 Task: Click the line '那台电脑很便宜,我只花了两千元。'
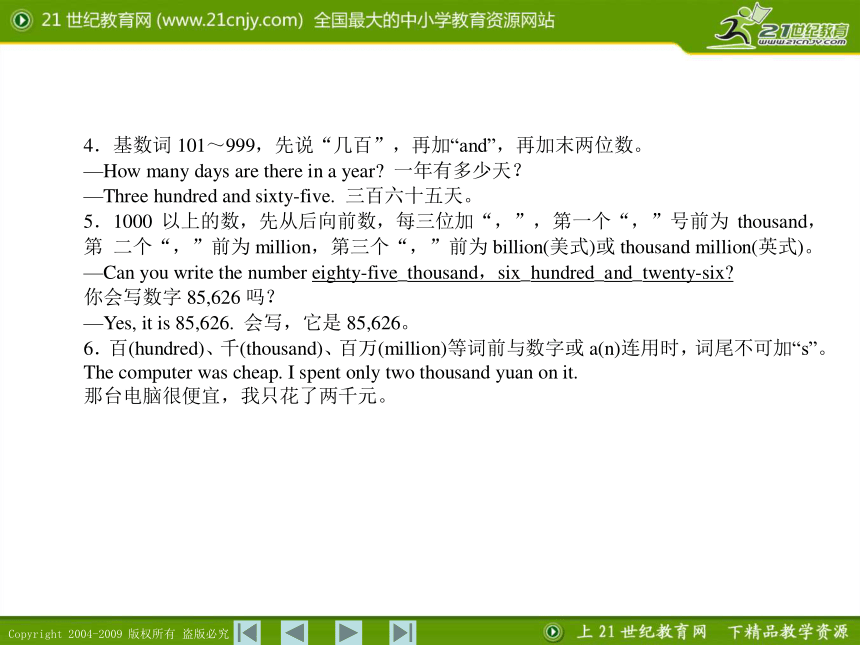235,395
